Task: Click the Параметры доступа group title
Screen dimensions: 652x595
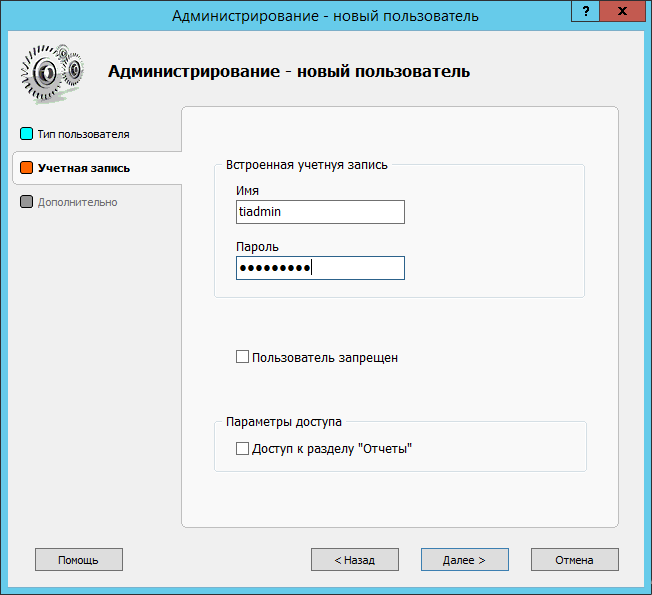Action: tap(284, 422)
